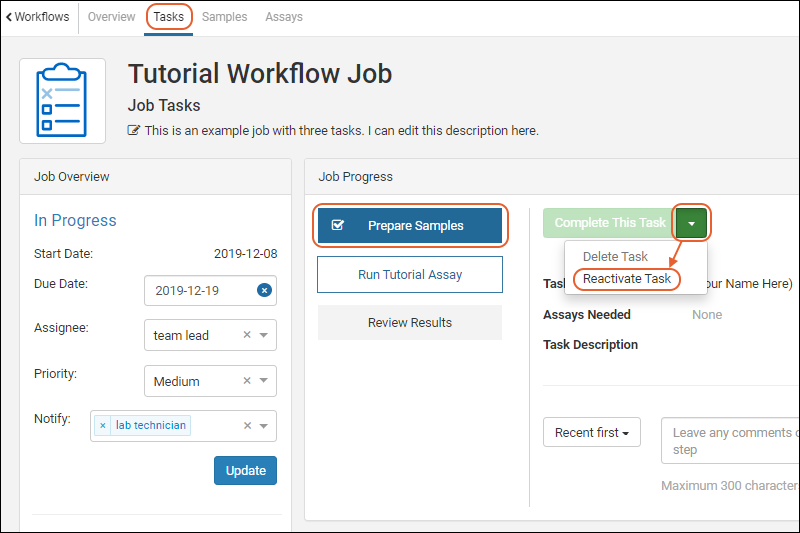Select the Run Tutorial Assay task

[410, 274]
